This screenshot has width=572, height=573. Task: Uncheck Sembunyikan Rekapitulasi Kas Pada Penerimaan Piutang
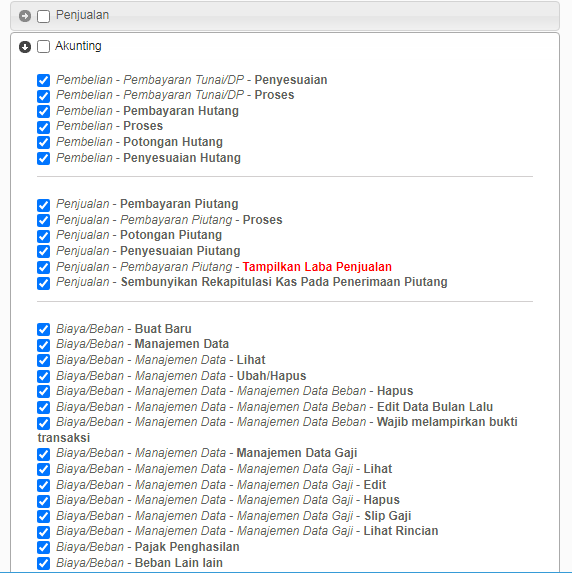[43, 283]
